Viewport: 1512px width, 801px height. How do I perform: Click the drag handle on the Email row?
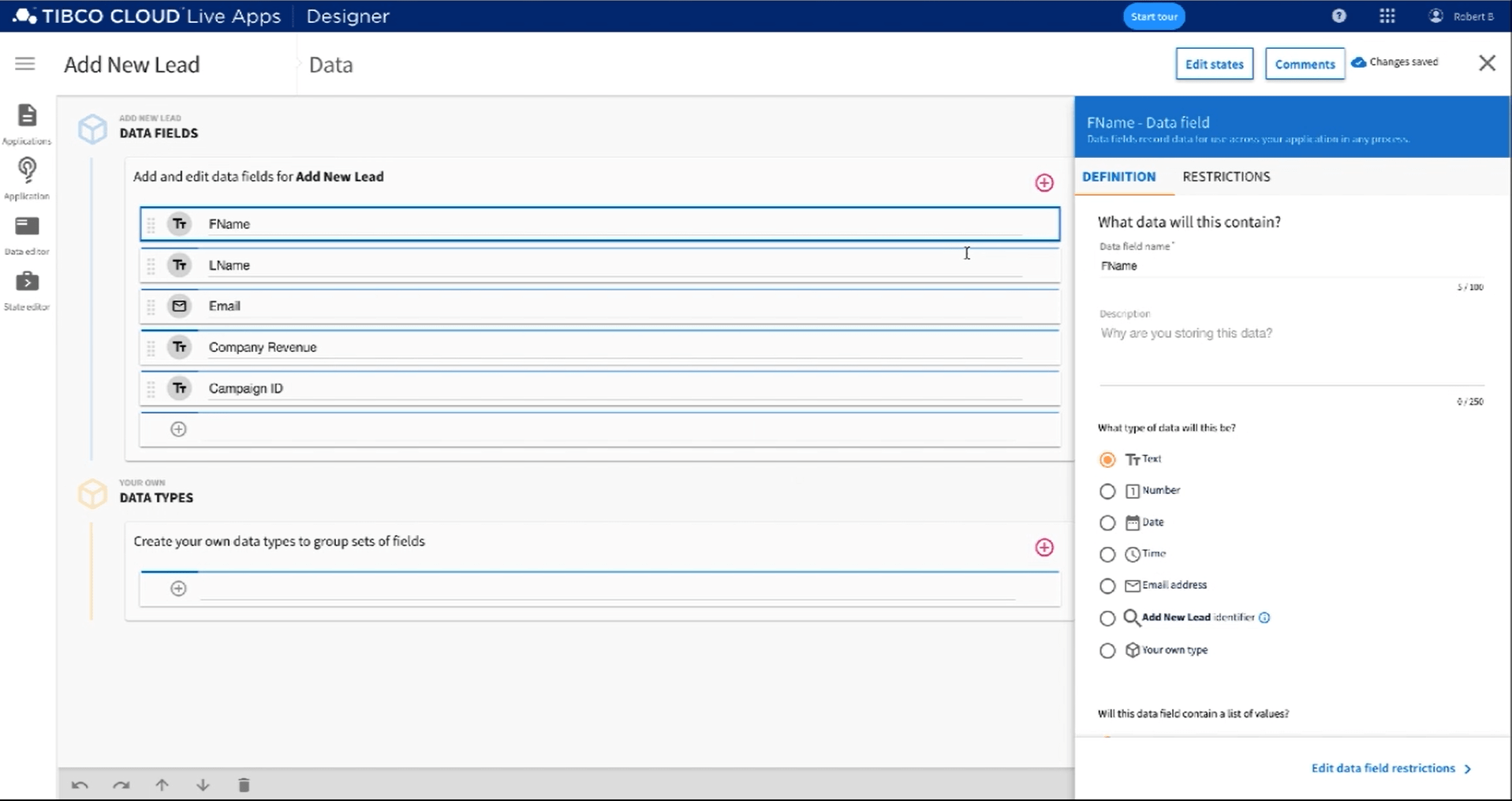click(151, 307)
